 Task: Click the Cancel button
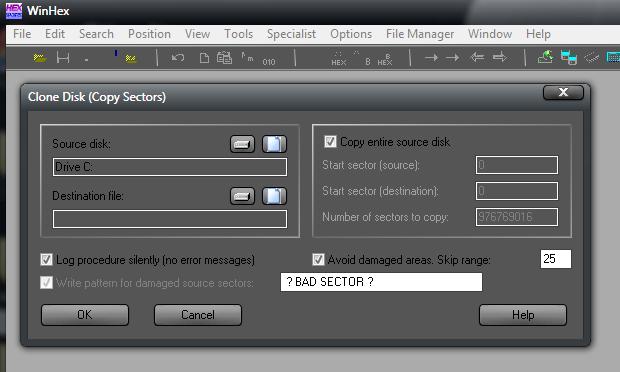pos(198,315)
